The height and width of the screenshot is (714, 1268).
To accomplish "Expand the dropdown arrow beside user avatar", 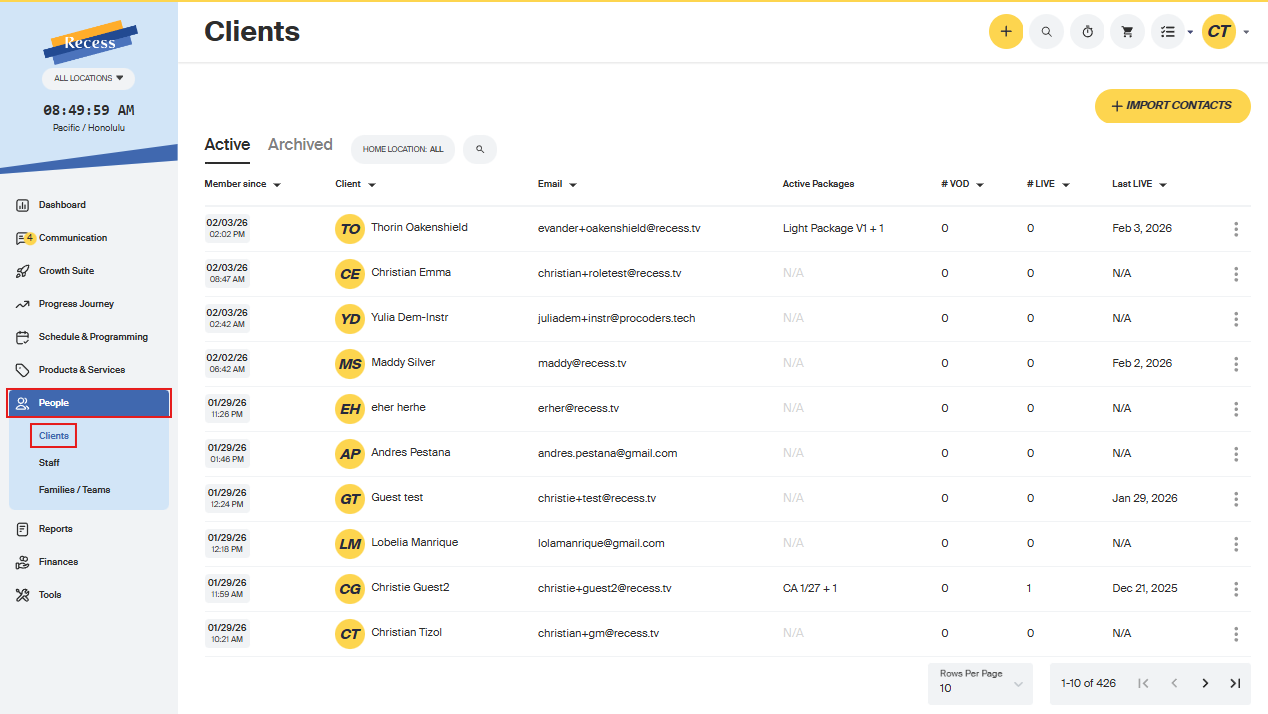I will 1247,32.
